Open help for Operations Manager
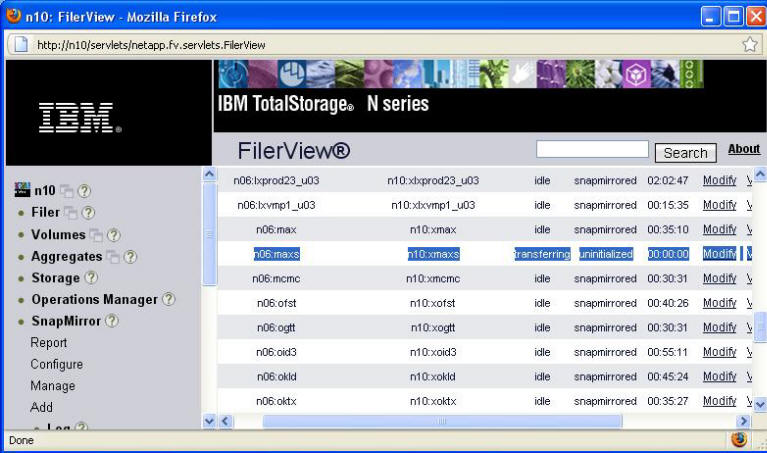 [168, 299]
